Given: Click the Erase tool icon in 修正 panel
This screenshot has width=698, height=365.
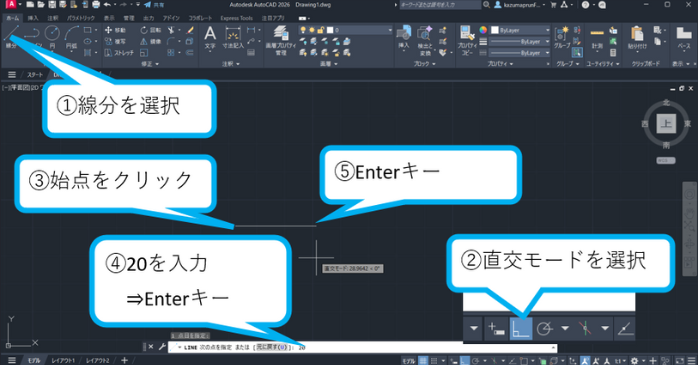Looking at the screenshot, I should [x=190, y=30].
